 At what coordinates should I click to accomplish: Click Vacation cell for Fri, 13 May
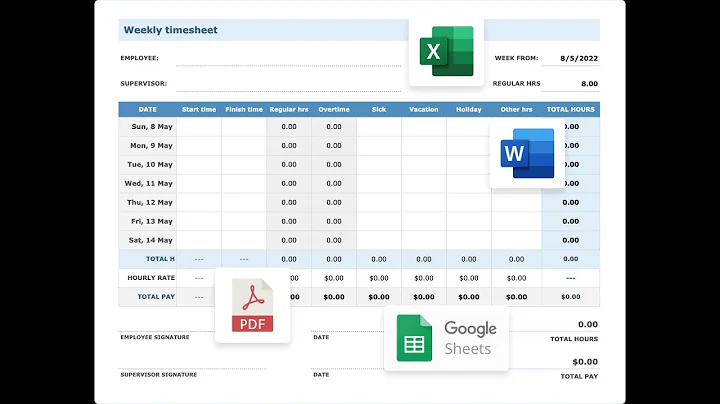[x=423, y=221]
